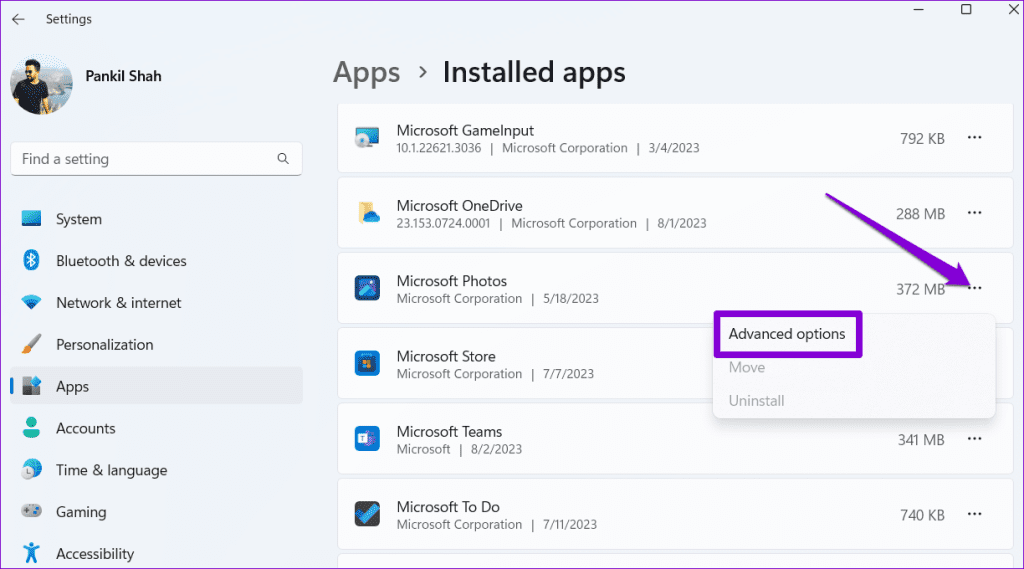The image size is (1024, 569).
Task: Click version 10.1.22621.3036 text
Action: (x=439, y=148)
